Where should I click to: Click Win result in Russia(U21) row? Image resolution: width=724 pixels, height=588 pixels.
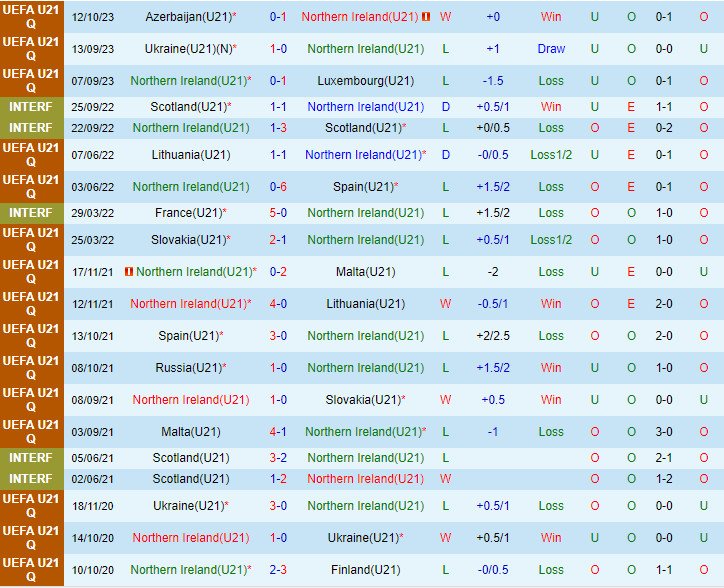click(x=551, y=368)
